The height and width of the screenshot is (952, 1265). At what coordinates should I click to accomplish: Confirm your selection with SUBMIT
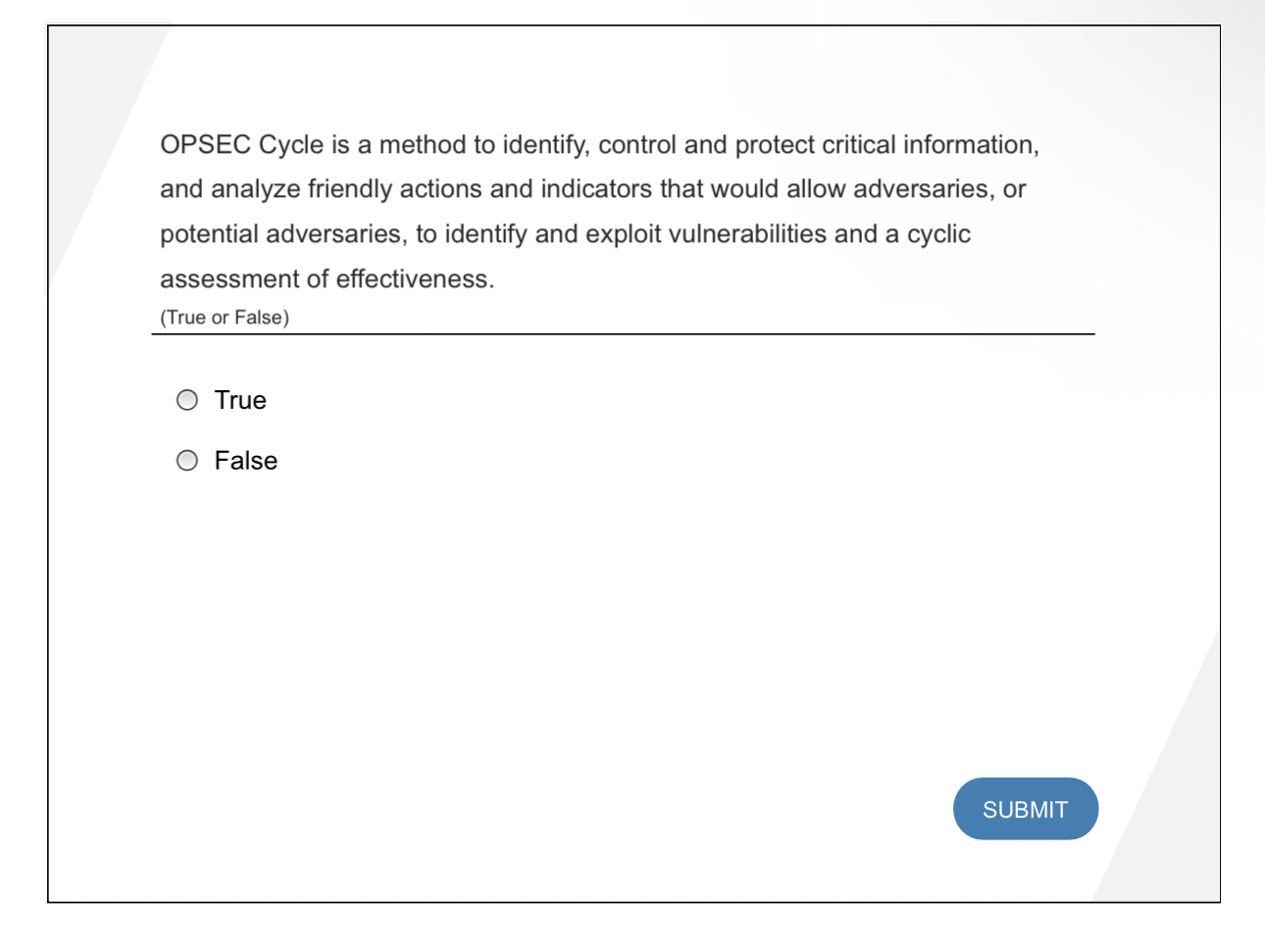click(1026, 808)
